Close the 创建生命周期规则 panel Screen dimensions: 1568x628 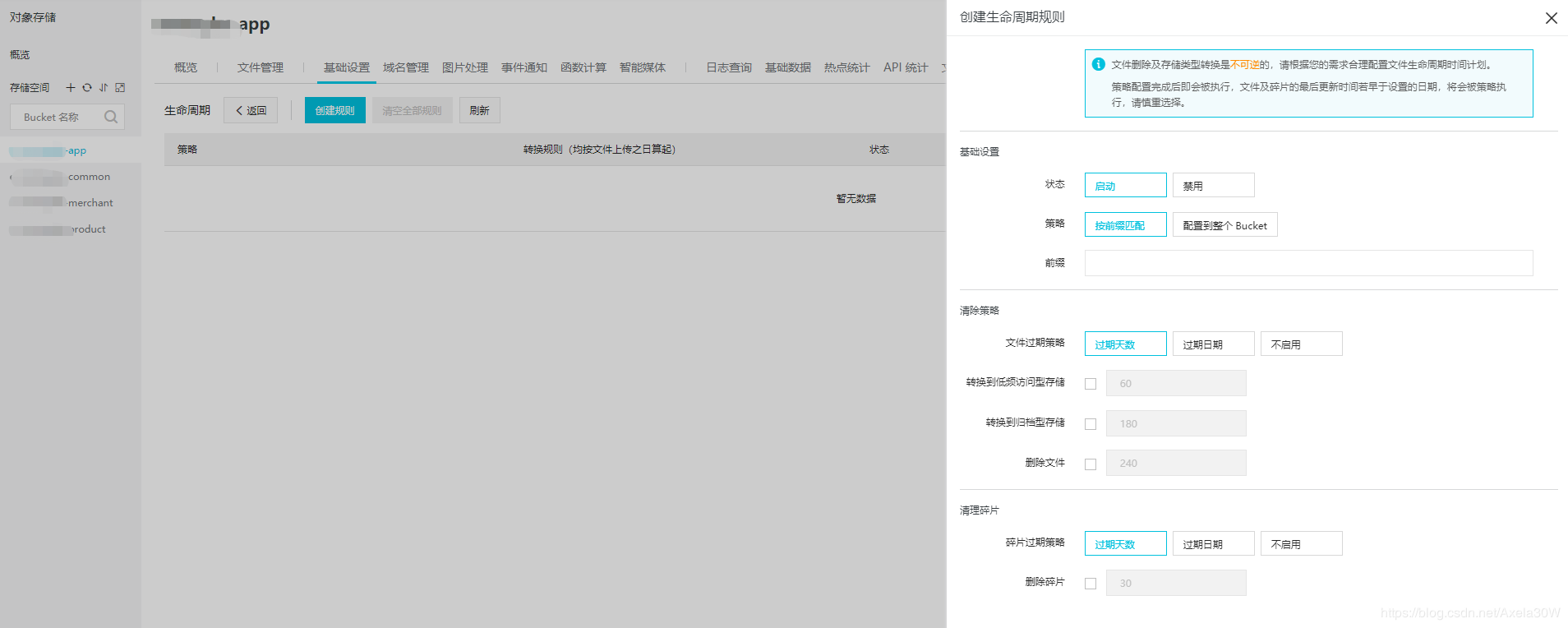click(1551, 18)
